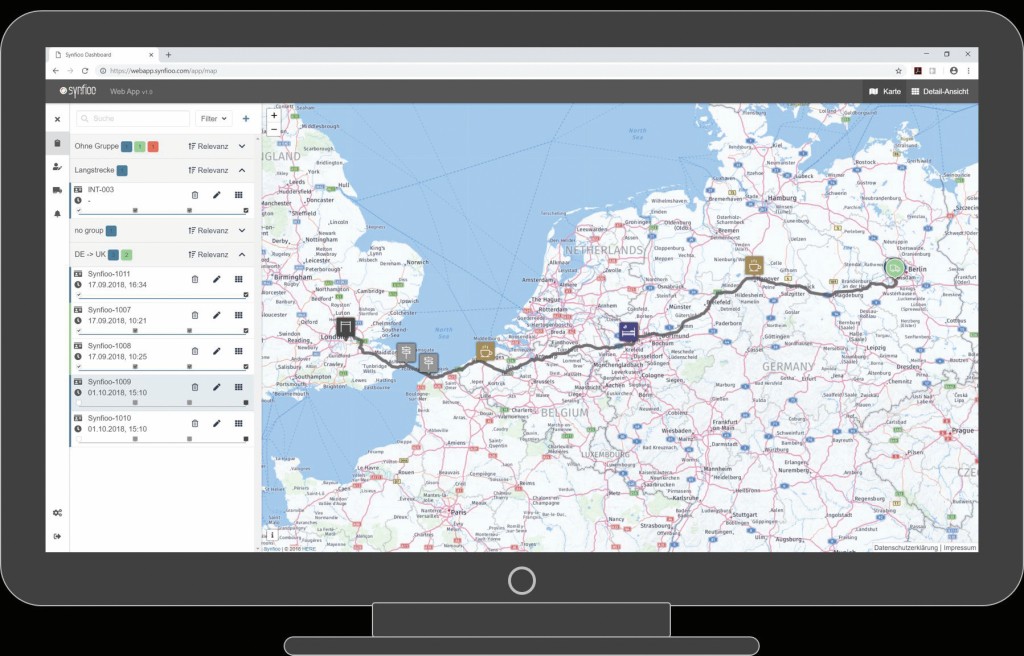Open the Filter dropdown

212,118
